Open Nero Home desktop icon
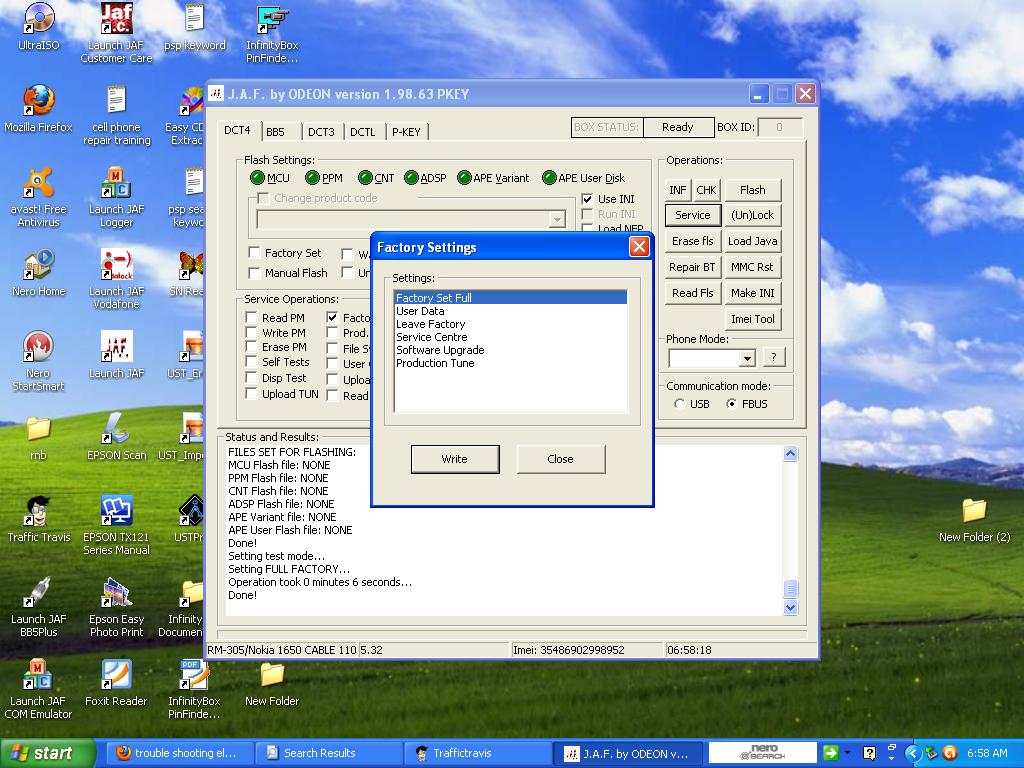Image resolution: width=1024 pixels, height=768 pixels. point(38,273)
